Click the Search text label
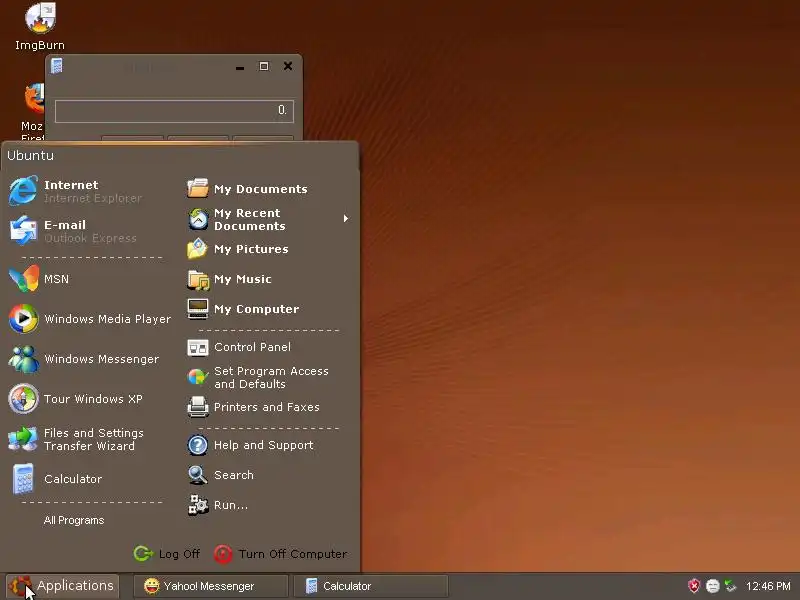 [234, 475]
